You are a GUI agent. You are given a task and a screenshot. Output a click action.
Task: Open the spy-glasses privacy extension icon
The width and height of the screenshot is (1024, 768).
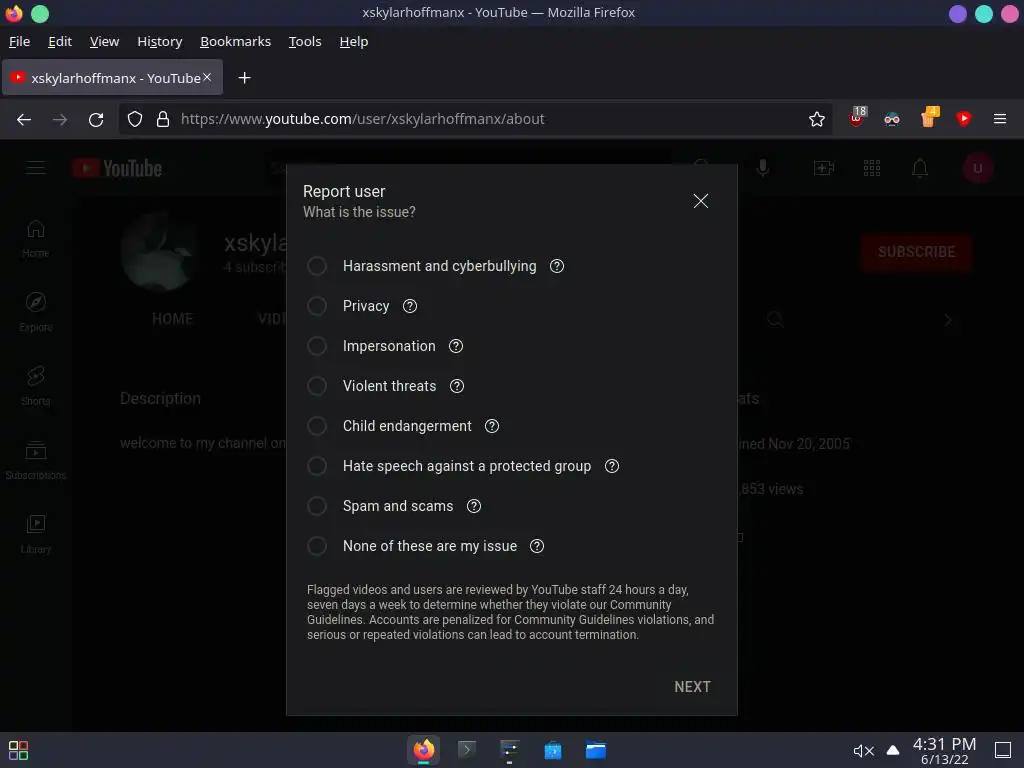pos(891,119)
